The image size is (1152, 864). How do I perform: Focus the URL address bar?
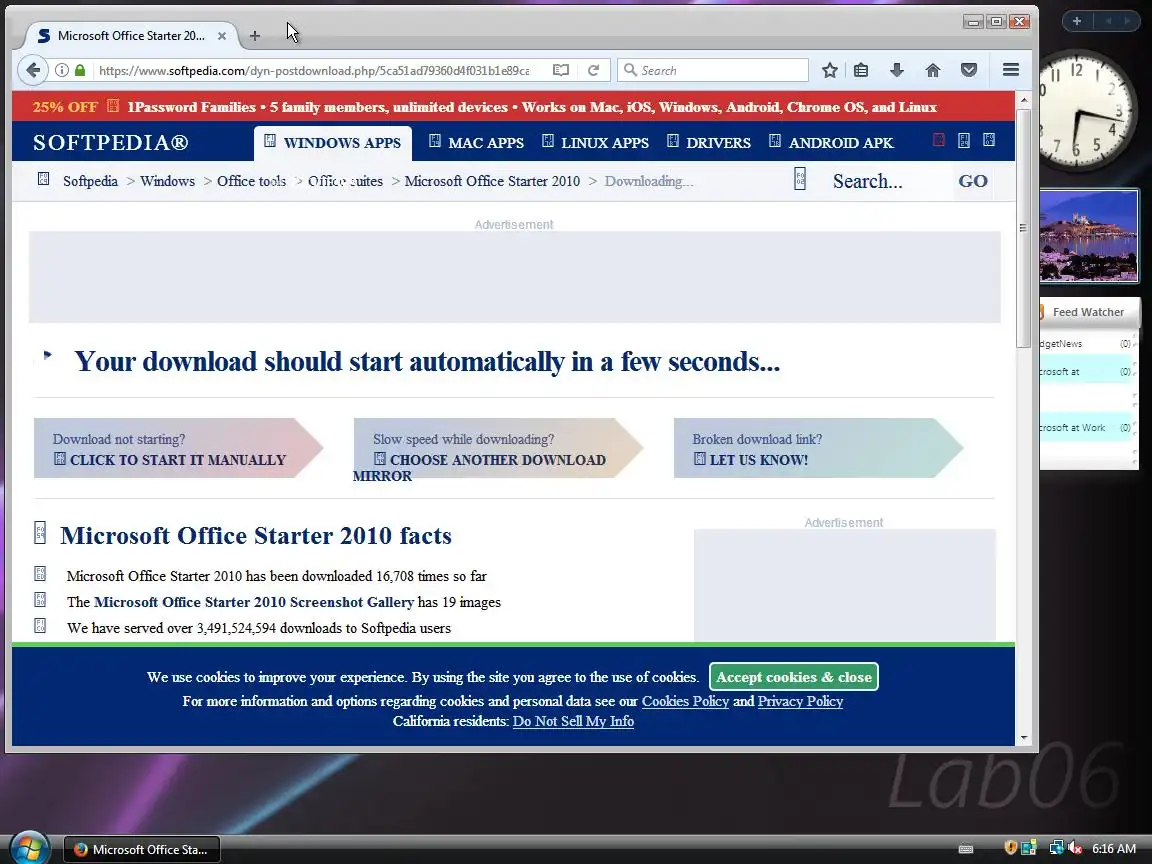[x=314, y=71]
